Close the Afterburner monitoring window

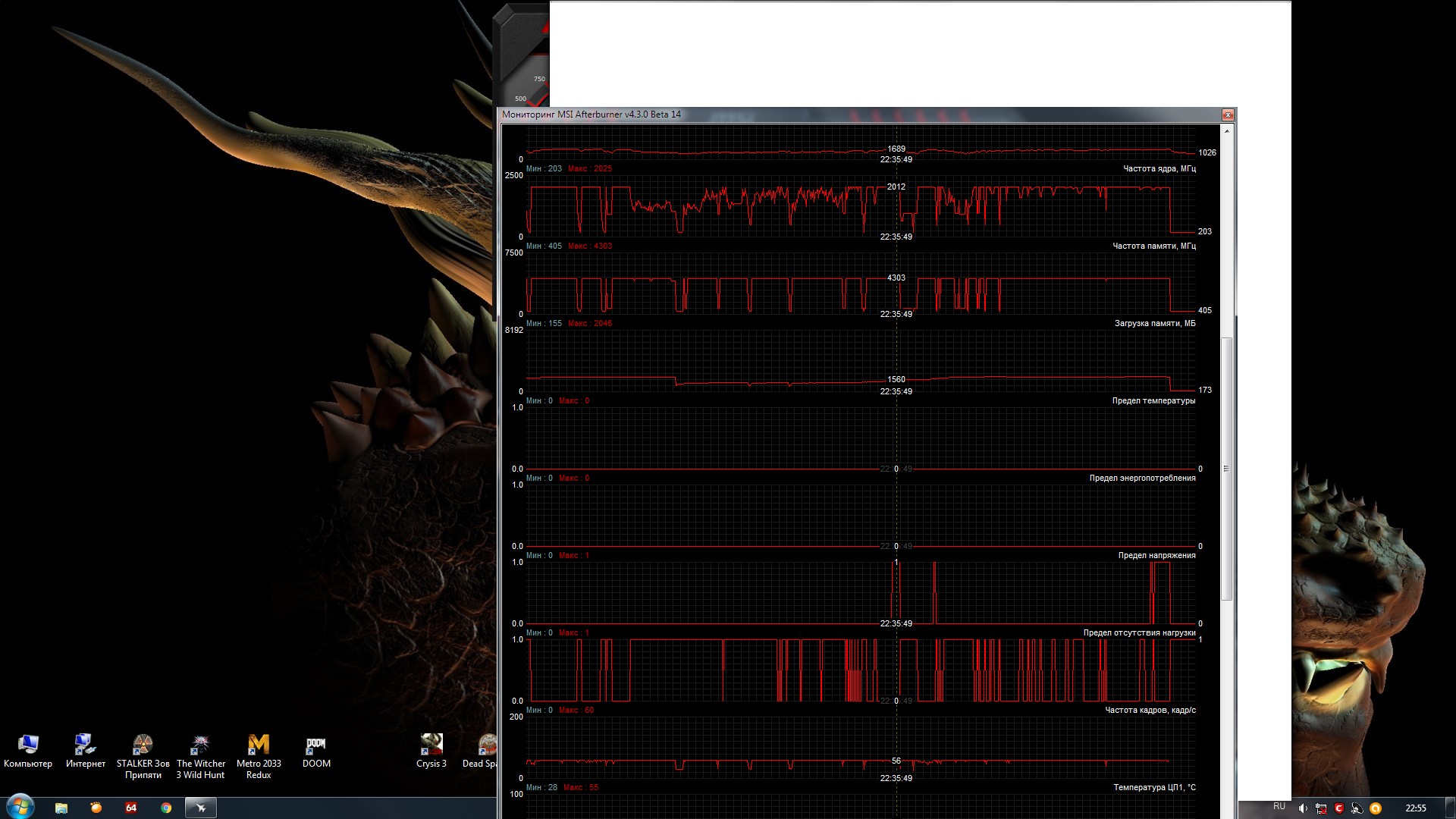1228,115
